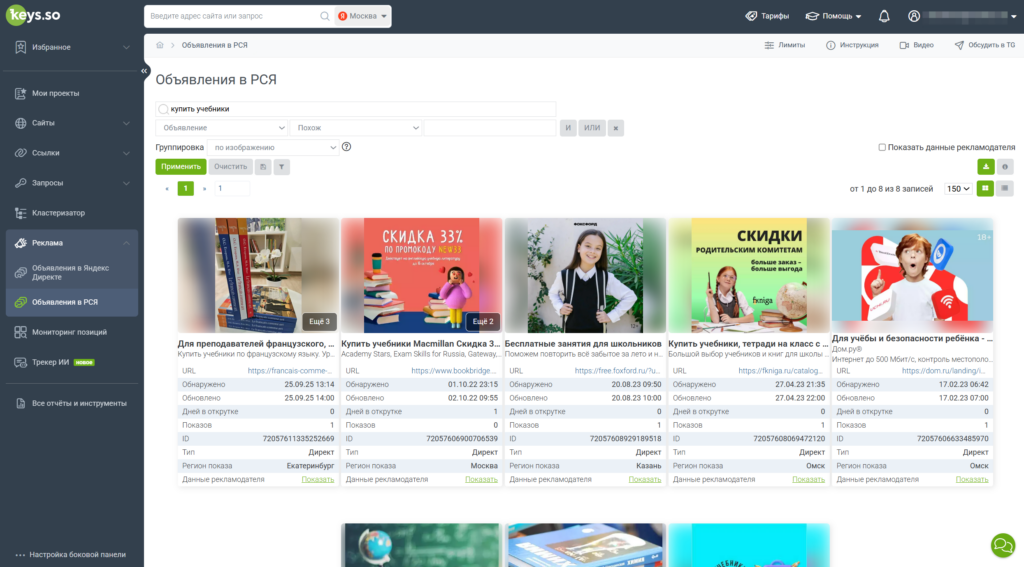Open the Группировка по изображению dropdown

pyautogui.click(x=273, y=148)
